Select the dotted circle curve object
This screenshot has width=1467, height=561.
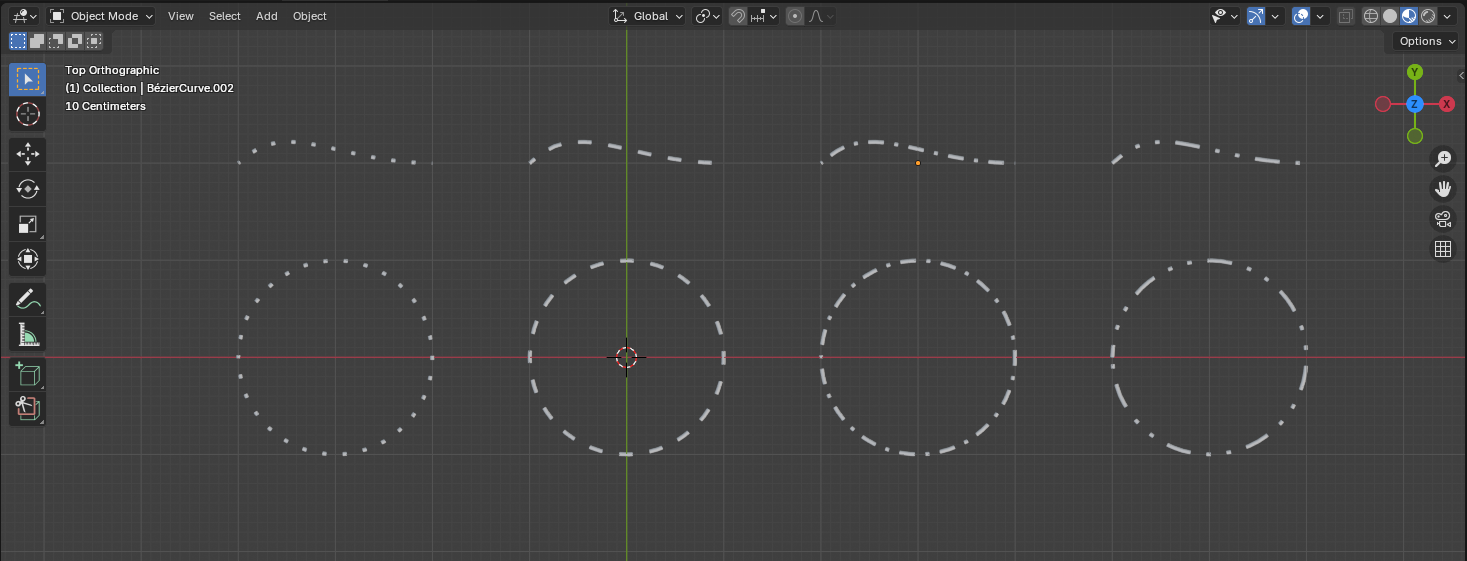click(x=335, y=357)
